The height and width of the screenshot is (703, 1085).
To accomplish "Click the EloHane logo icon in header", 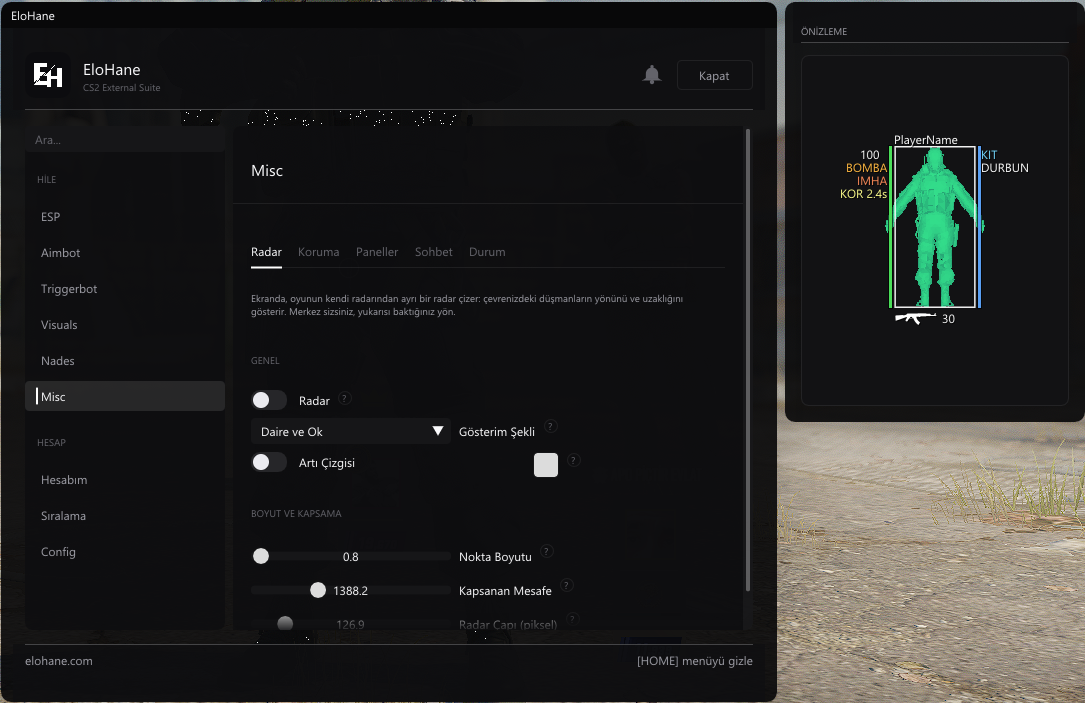I will [x=48, y=75].
